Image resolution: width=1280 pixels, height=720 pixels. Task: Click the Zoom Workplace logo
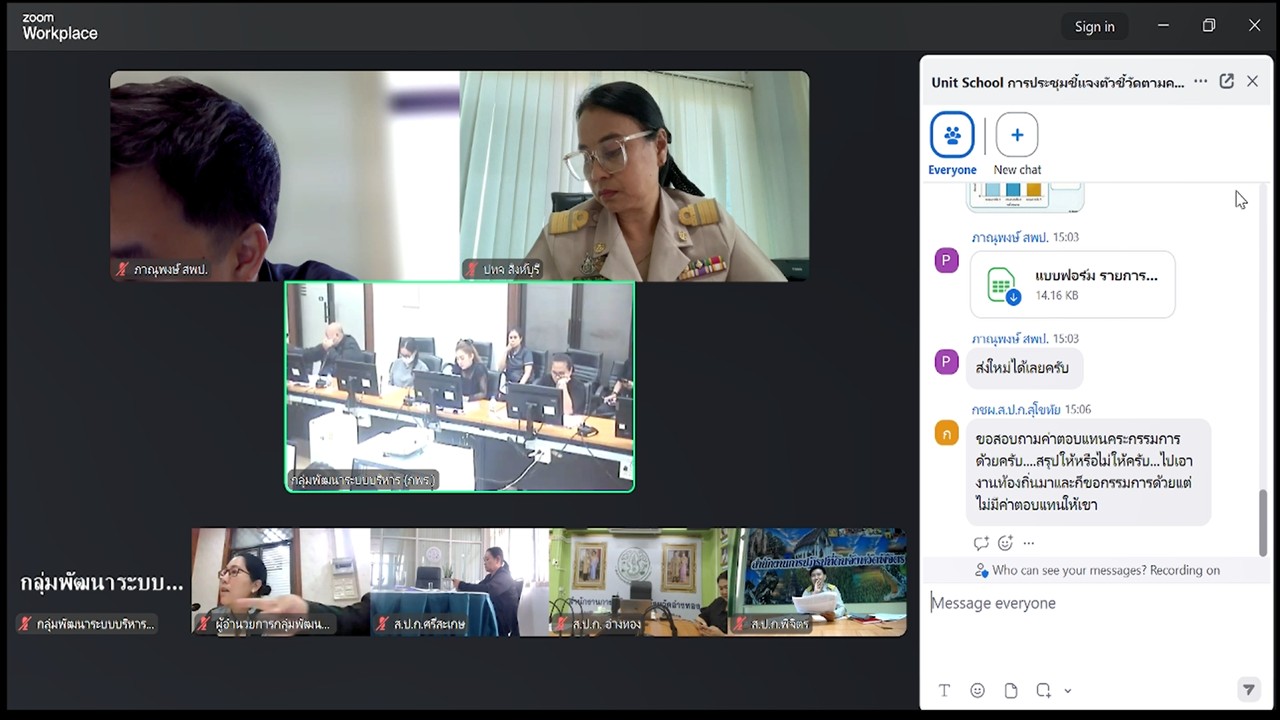coord(59,27)
